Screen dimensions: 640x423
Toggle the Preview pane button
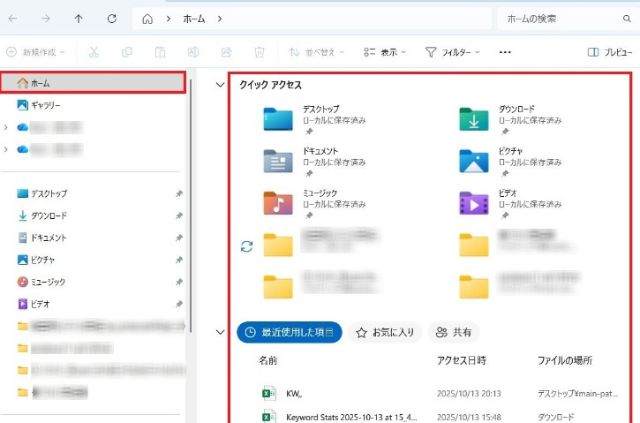click(609, 52)
